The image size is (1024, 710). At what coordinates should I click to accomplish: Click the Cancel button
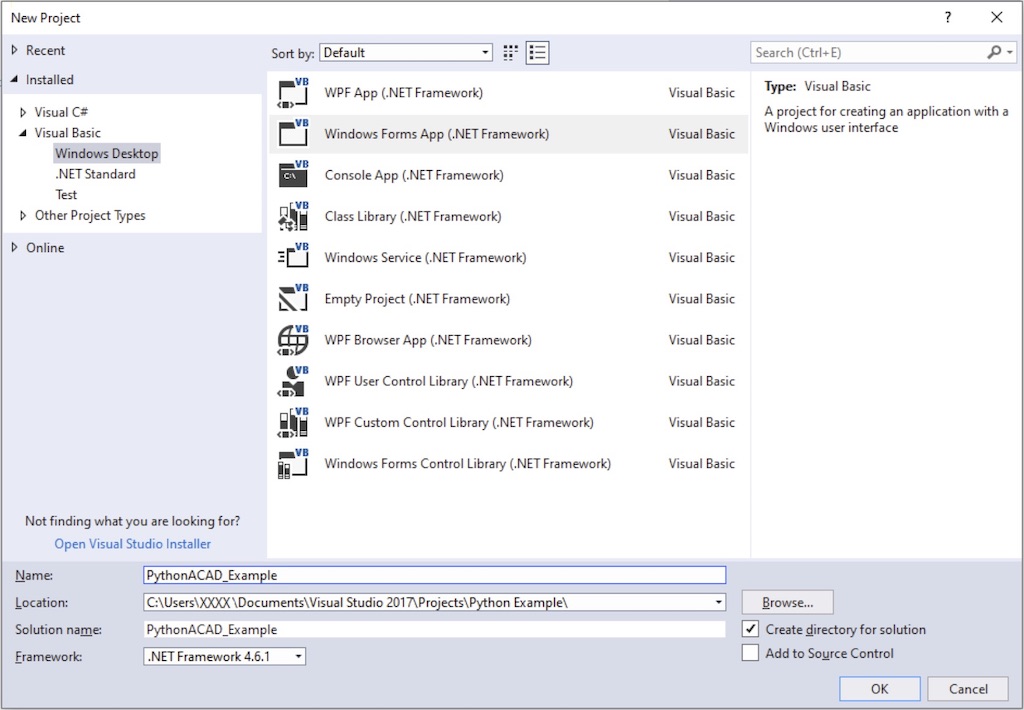(968, 688)
